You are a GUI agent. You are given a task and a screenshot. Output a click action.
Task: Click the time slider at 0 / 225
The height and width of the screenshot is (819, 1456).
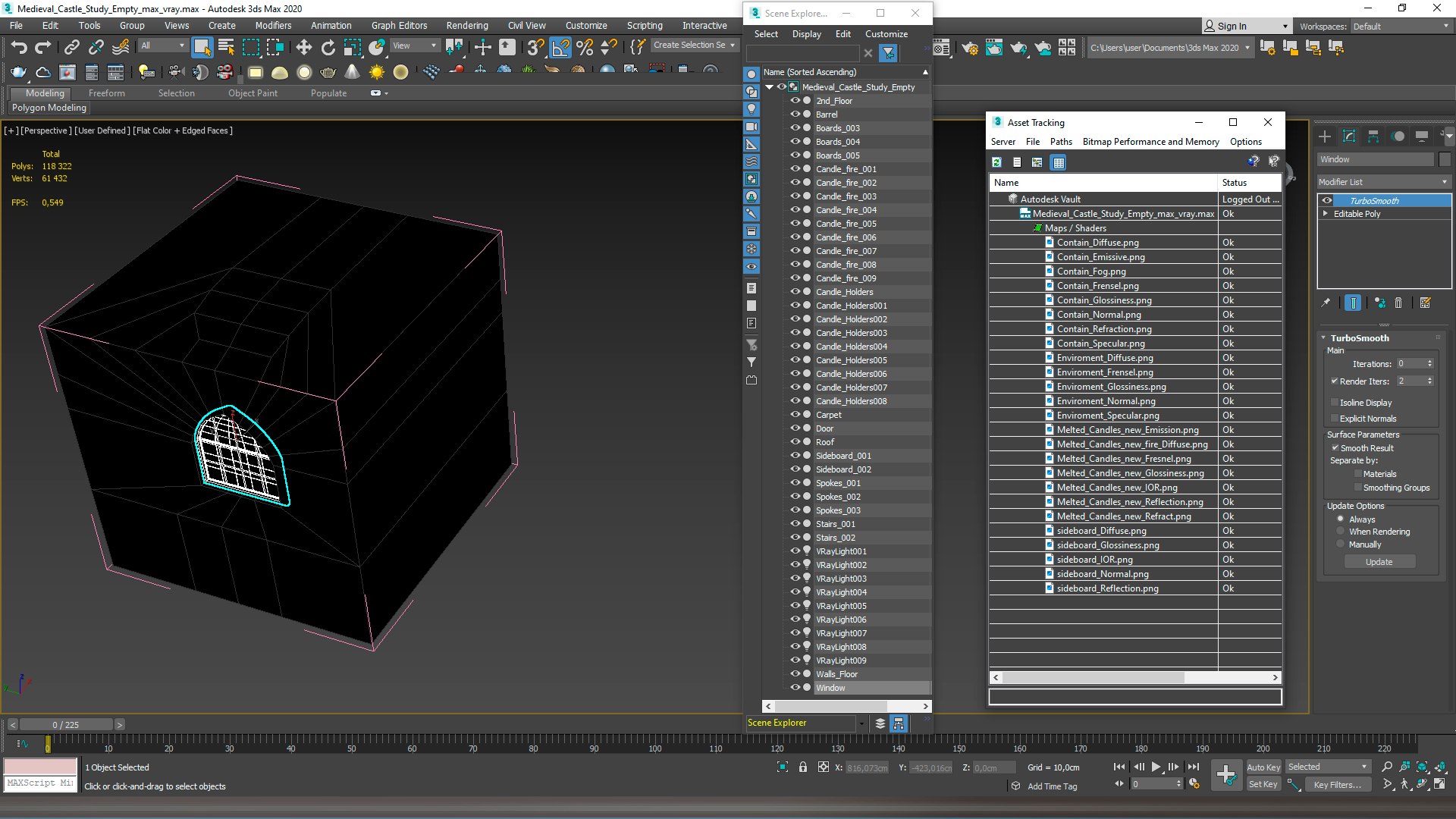(66, 725)
